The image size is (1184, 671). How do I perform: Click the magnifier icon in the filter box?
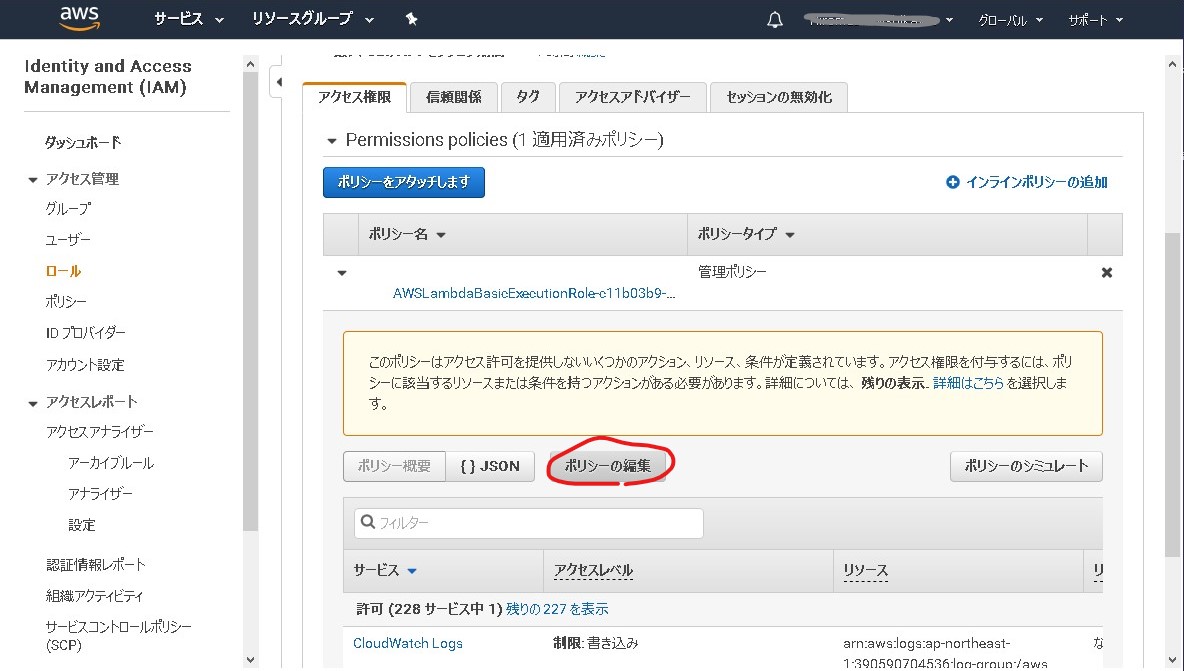369,522
